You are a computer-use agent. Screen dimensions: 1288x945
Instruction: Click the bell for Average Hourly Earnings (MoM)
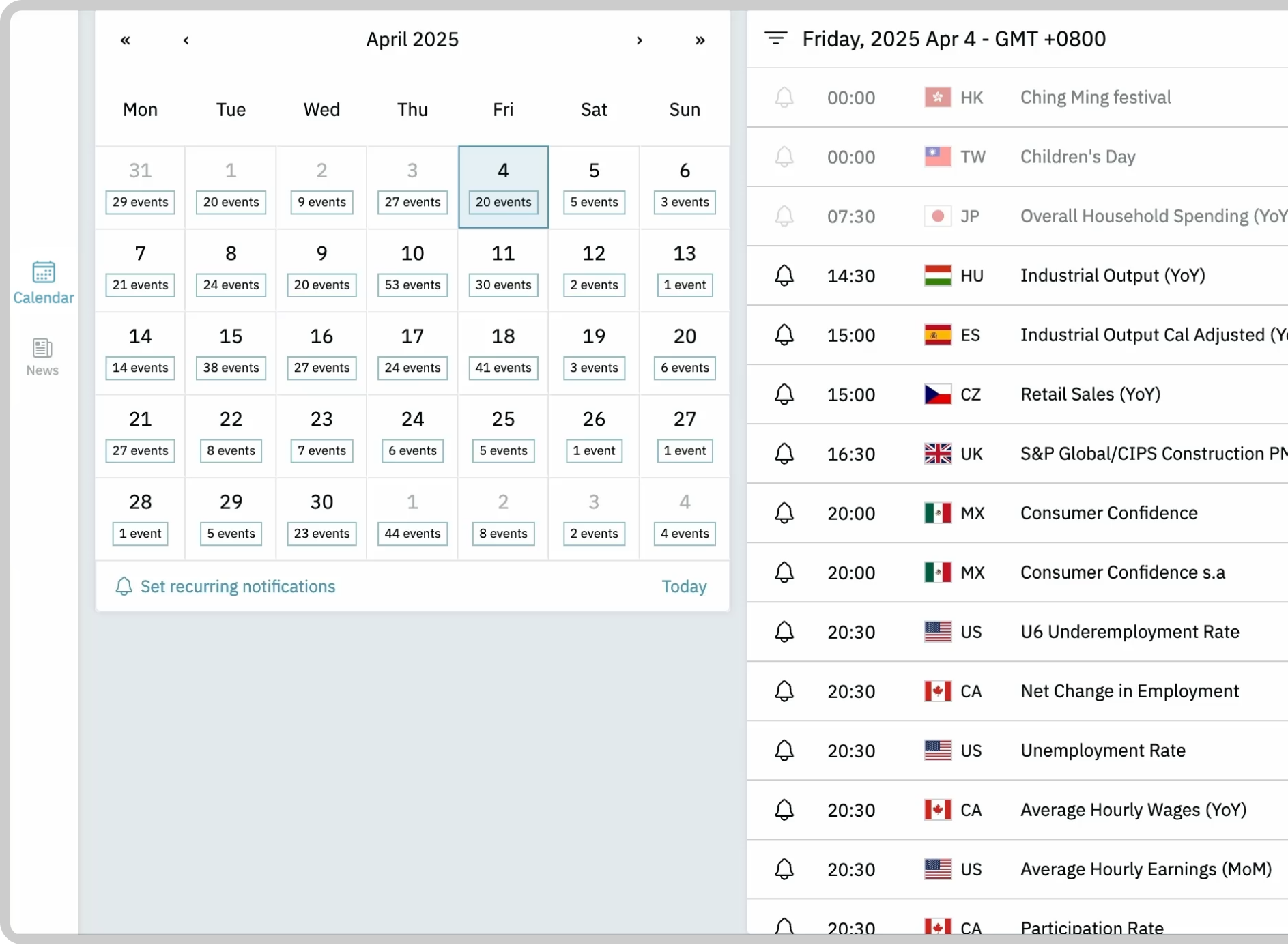tap(784, 869)
